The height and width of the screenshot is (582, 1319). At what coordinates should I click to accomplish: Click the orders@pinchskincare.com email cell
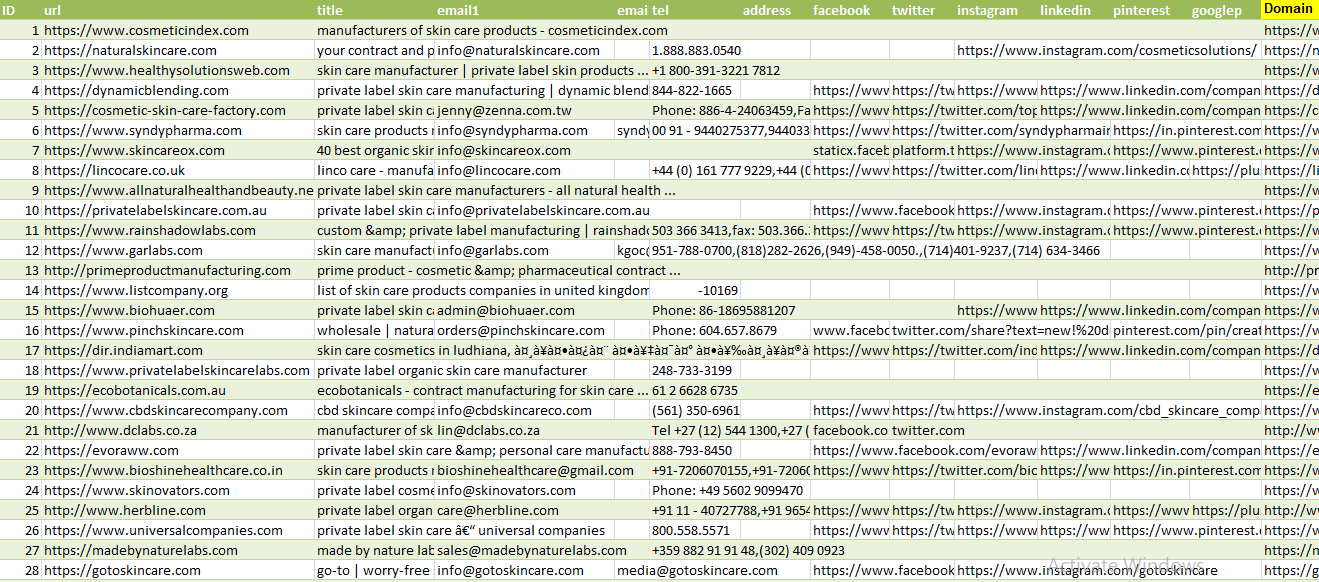pyautogui.click(x=525, y=330)
